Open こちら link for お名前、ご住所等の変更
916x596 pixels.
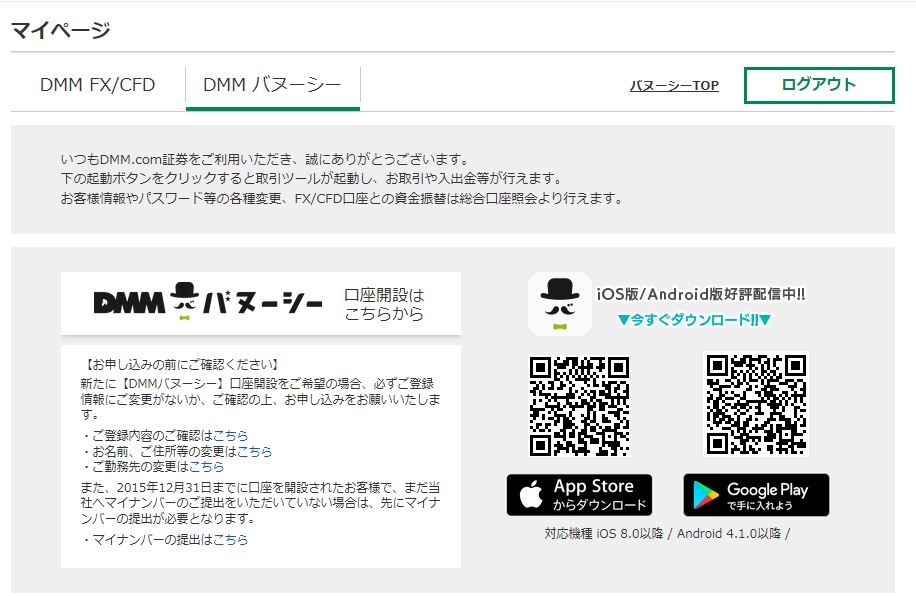[x=254, y=451]
